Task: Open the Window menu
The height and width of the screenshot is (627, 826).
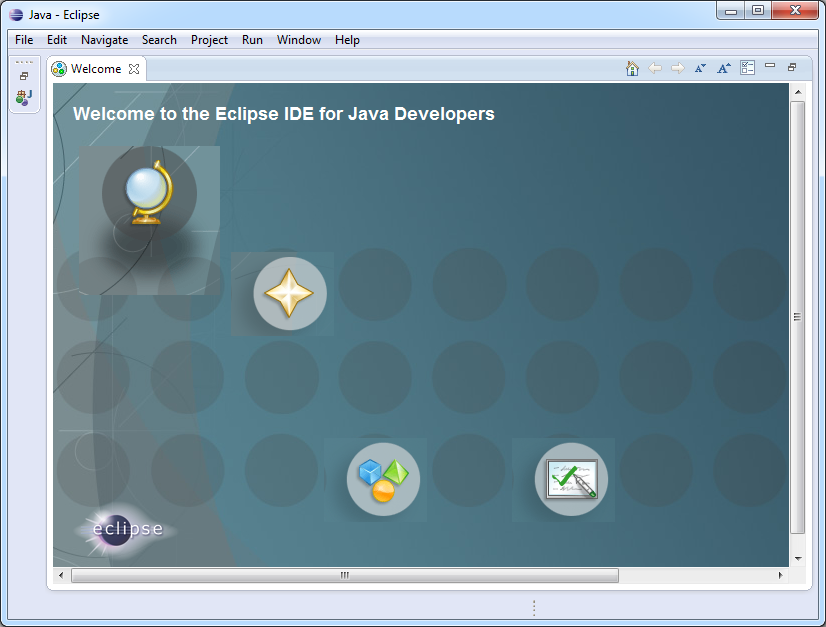Action: (299, 40)
